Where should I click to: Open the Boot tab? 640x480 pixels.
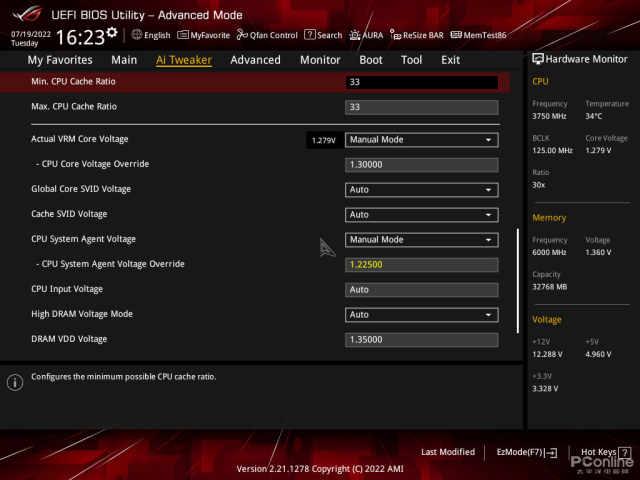pyautogui.click(x=371, y=60)
